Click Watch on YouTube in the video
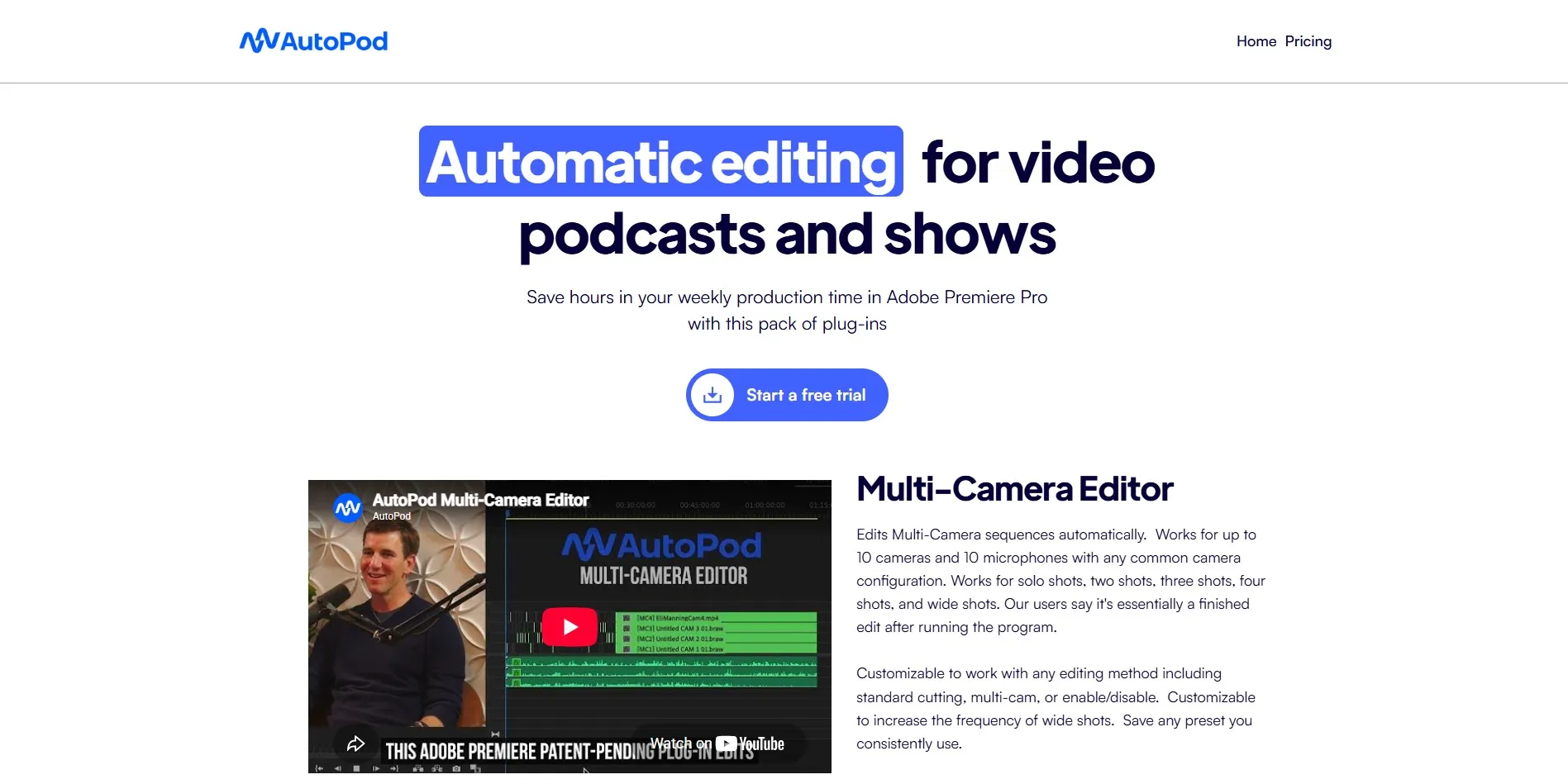 [x=717, y=744]
